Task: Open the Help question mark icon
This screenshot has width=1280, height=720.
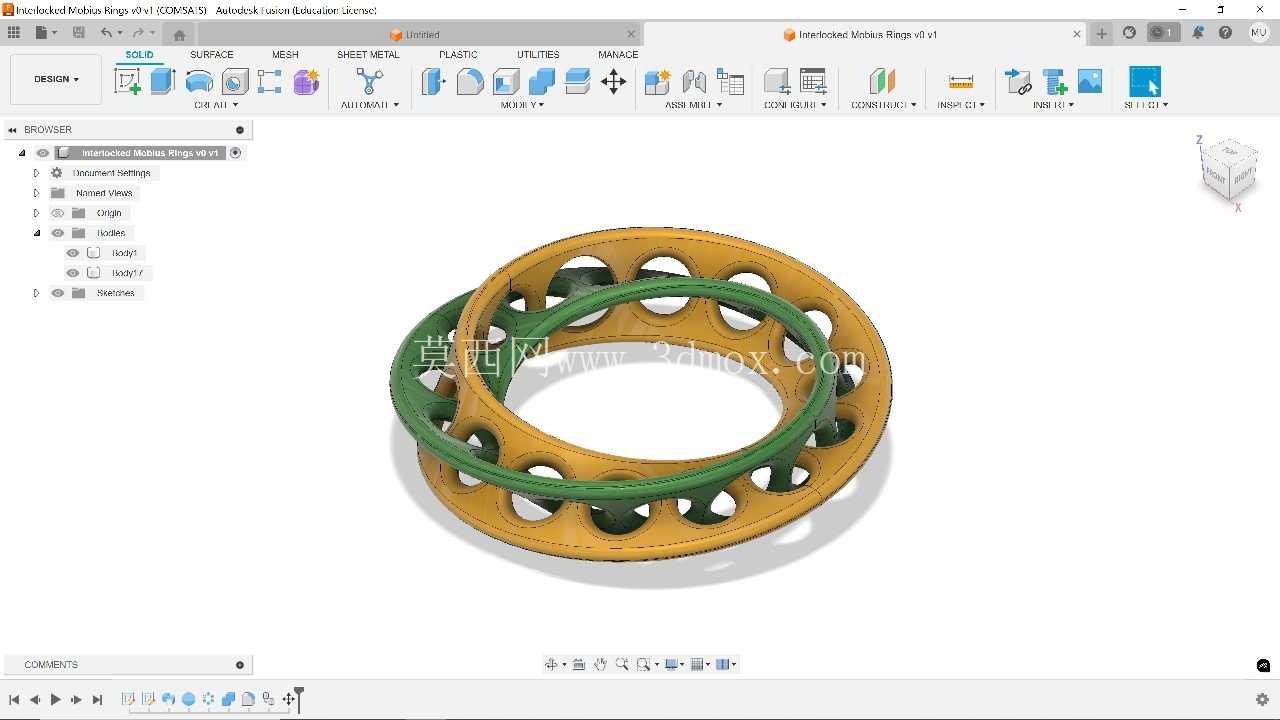Action: 1225,33
